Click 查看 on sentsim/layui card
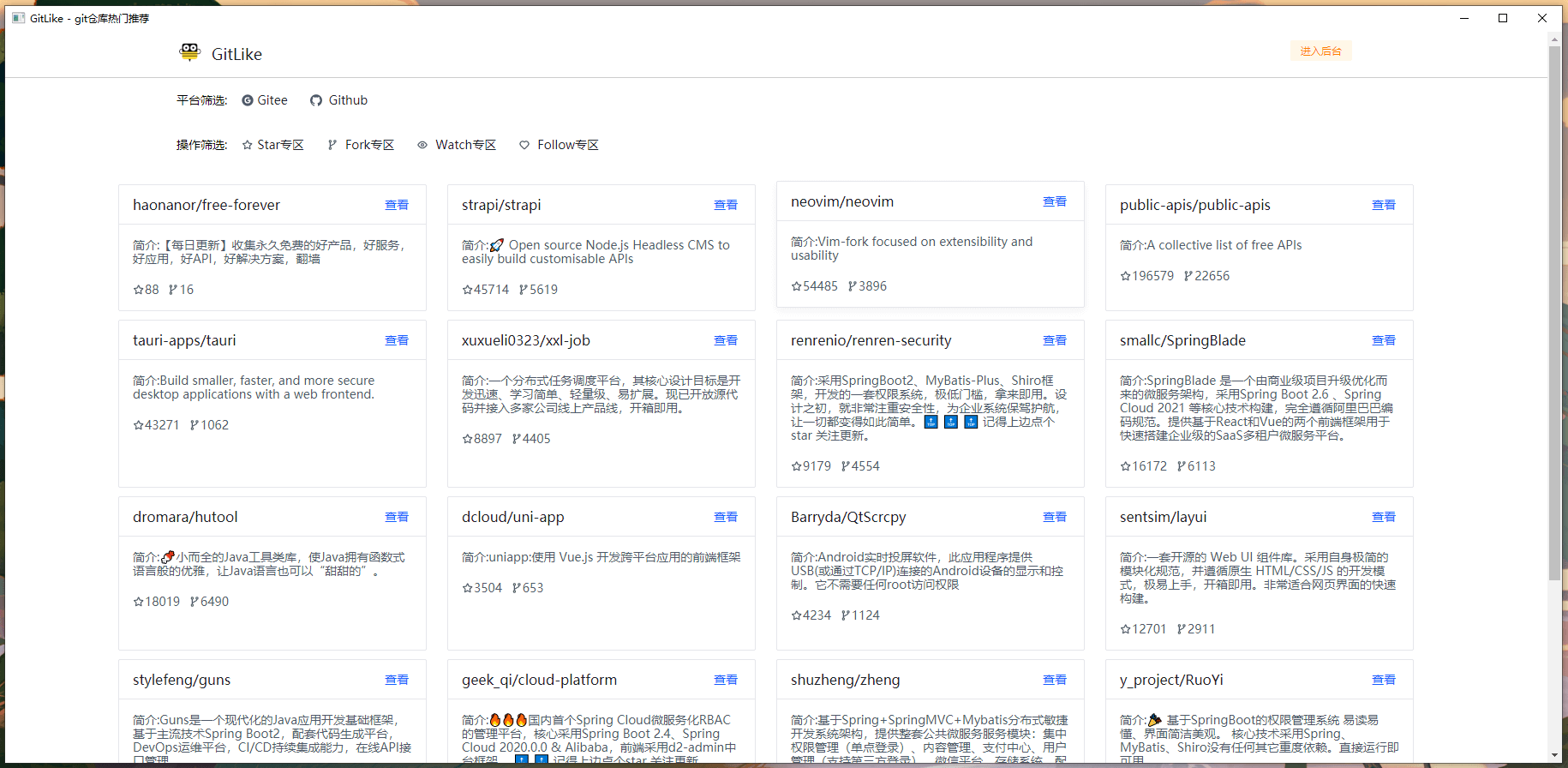1568x768 pixels. (x=1384, y=517)
